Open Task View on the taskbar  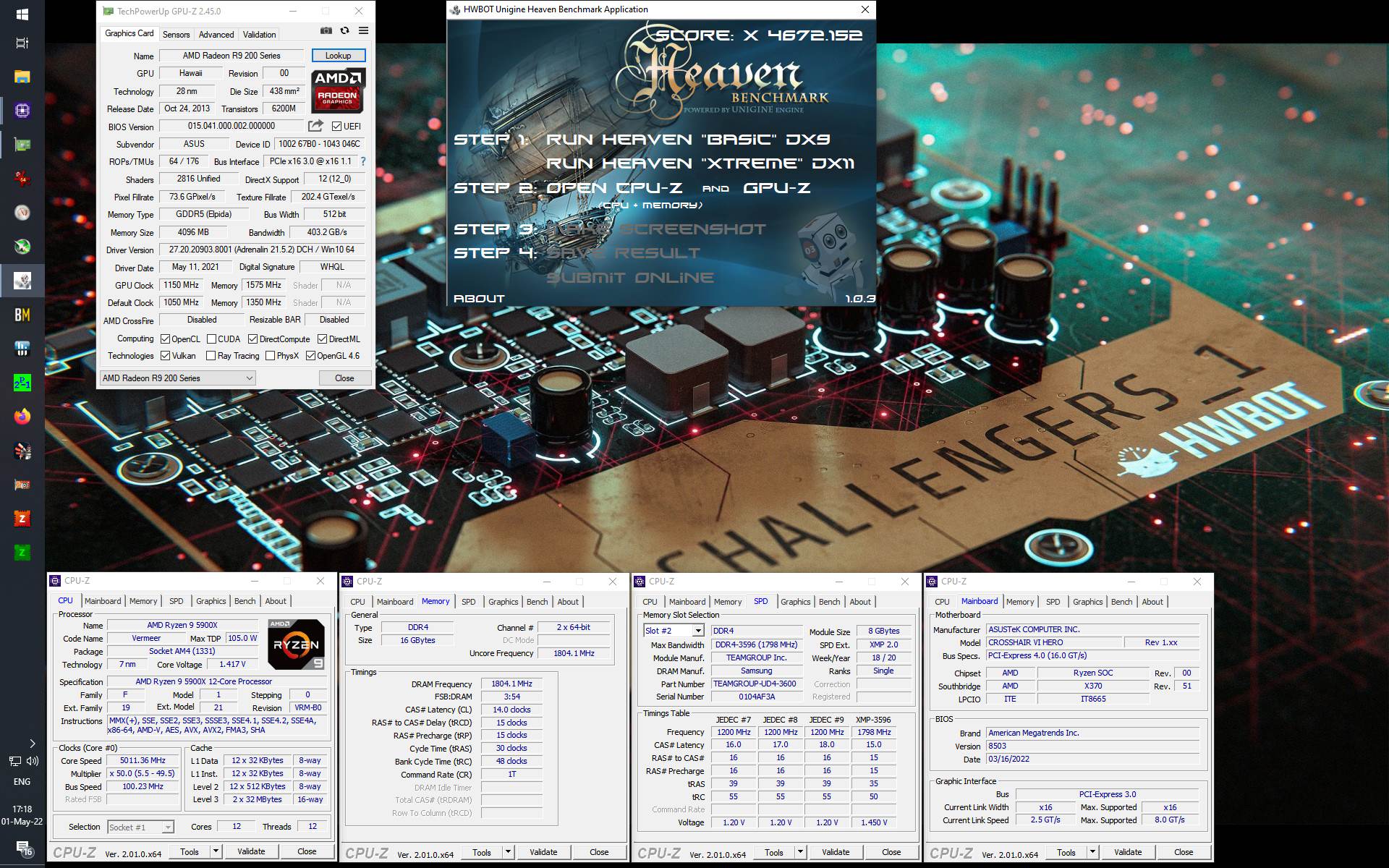[22, 43]
